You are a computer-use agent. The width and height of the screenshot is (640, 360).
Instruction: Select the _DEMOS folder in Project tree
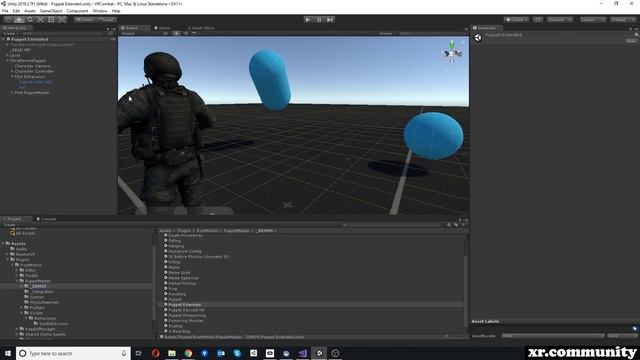tap(38, 286)
